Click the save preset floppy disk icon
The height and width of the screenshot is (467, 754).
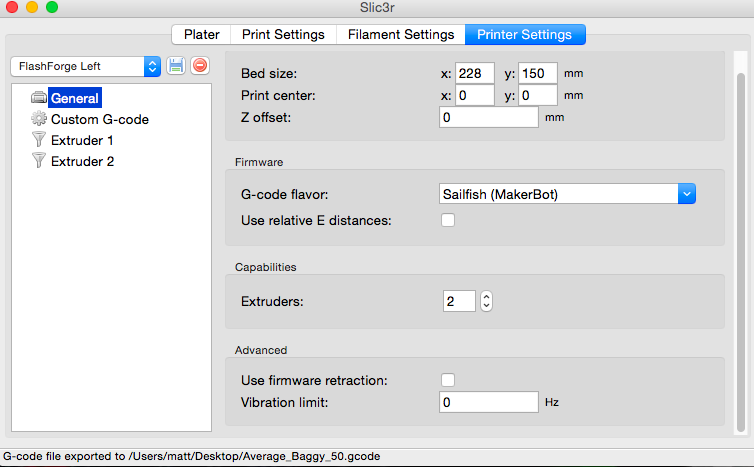(x=176, y=66)
